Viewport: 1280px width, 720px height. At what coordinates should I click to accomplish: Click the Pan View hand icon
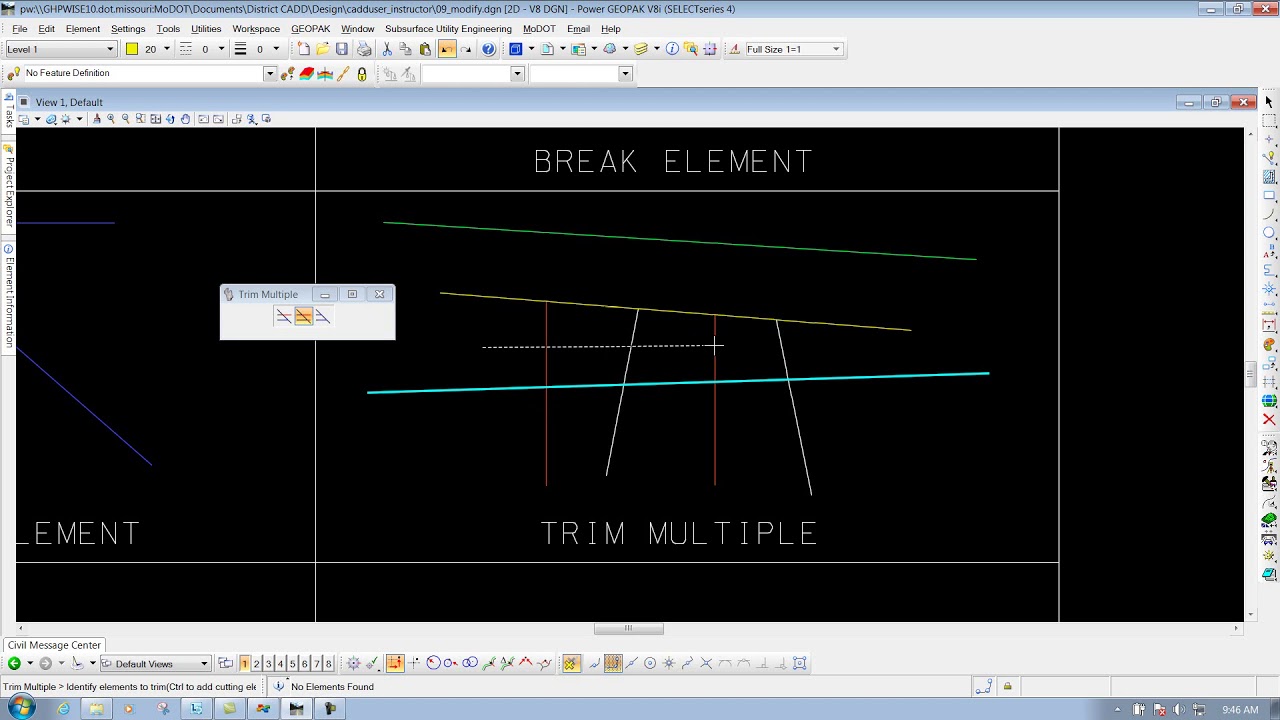(x=185, y=119)
